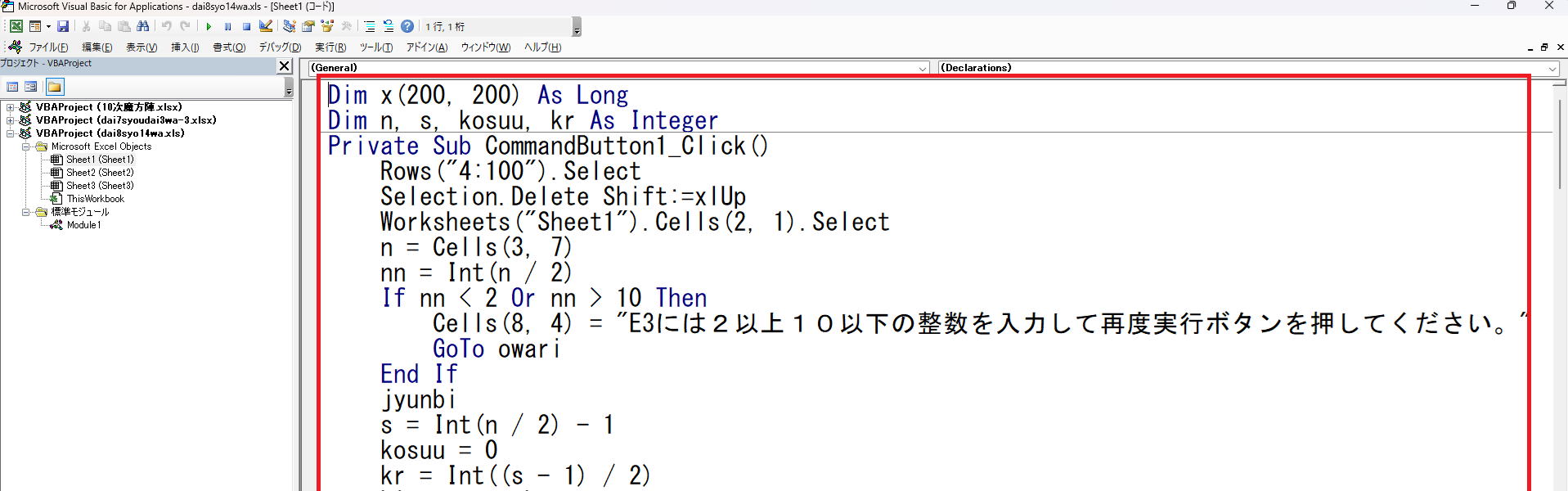The width and height of the screenshot is (1568, 491).
Task: Expand VBAProject (10次魔方陣.xlsx) tree node
Action: point(11,107)
